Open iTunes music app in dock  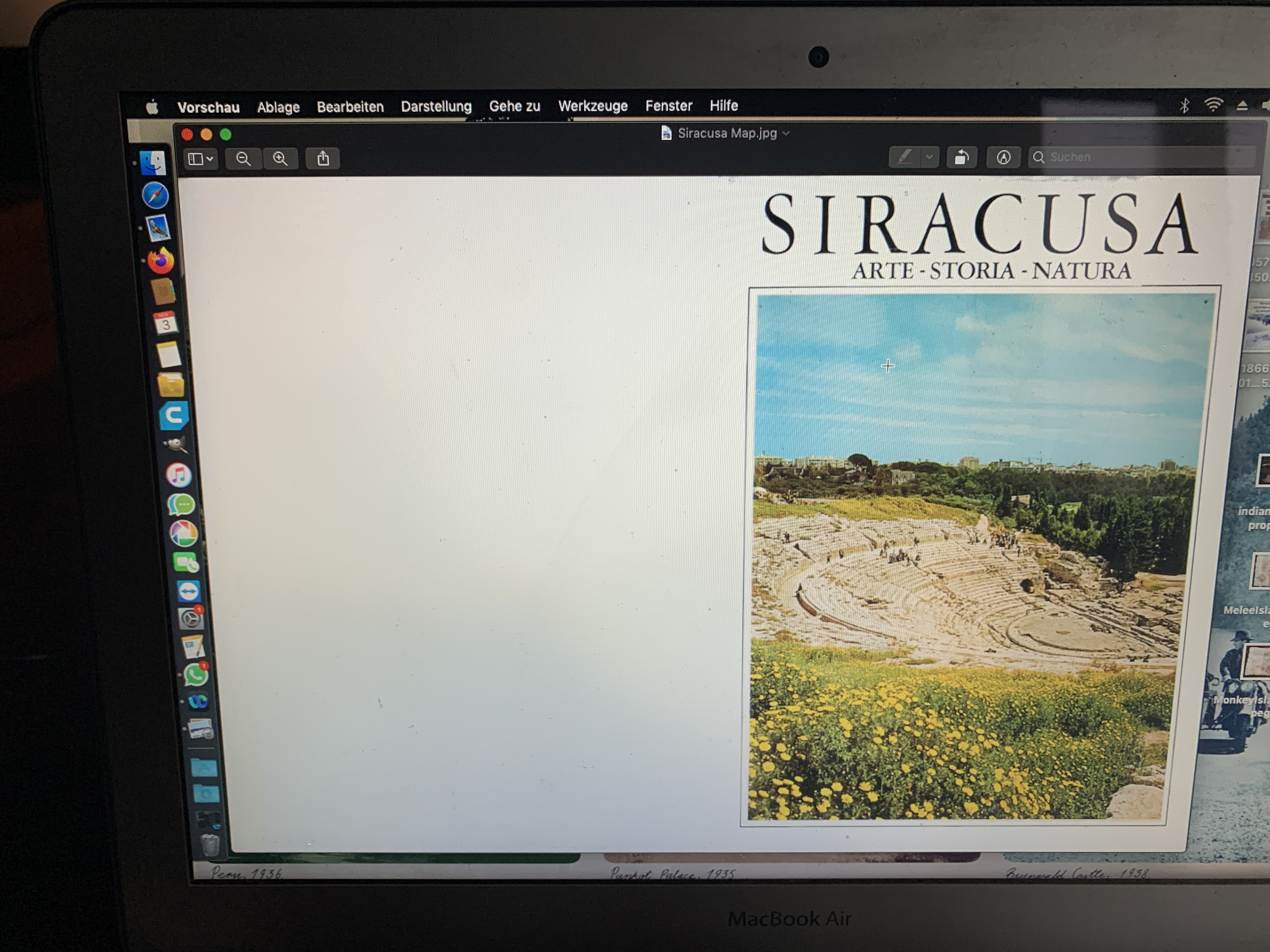pos(179,475)
